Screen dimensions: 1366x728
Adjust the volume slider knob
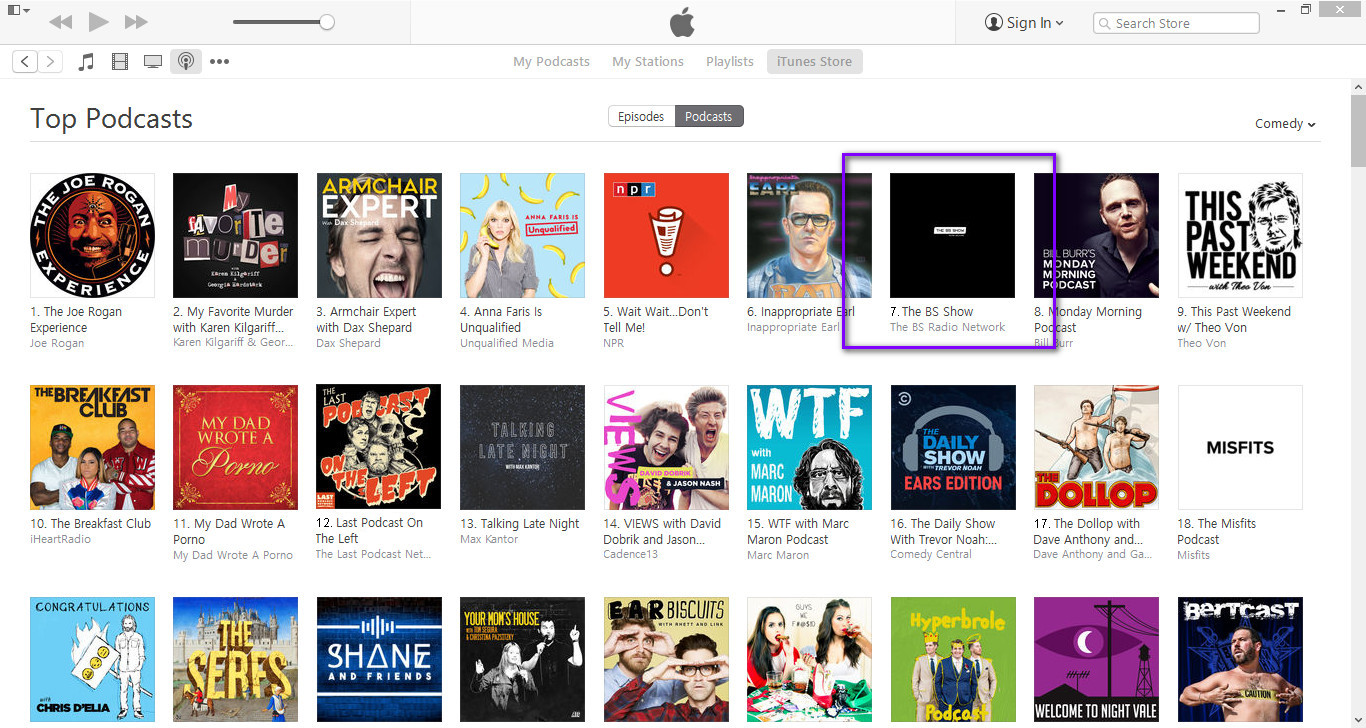tap(327, 22)
